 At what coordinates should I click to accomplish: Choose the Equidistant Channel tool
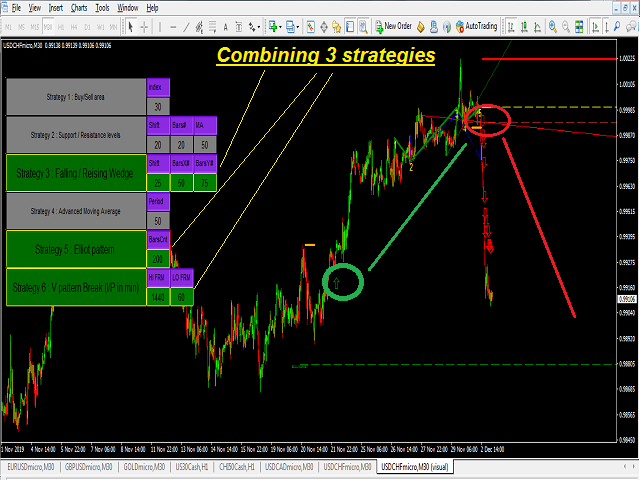coord(199,27)
